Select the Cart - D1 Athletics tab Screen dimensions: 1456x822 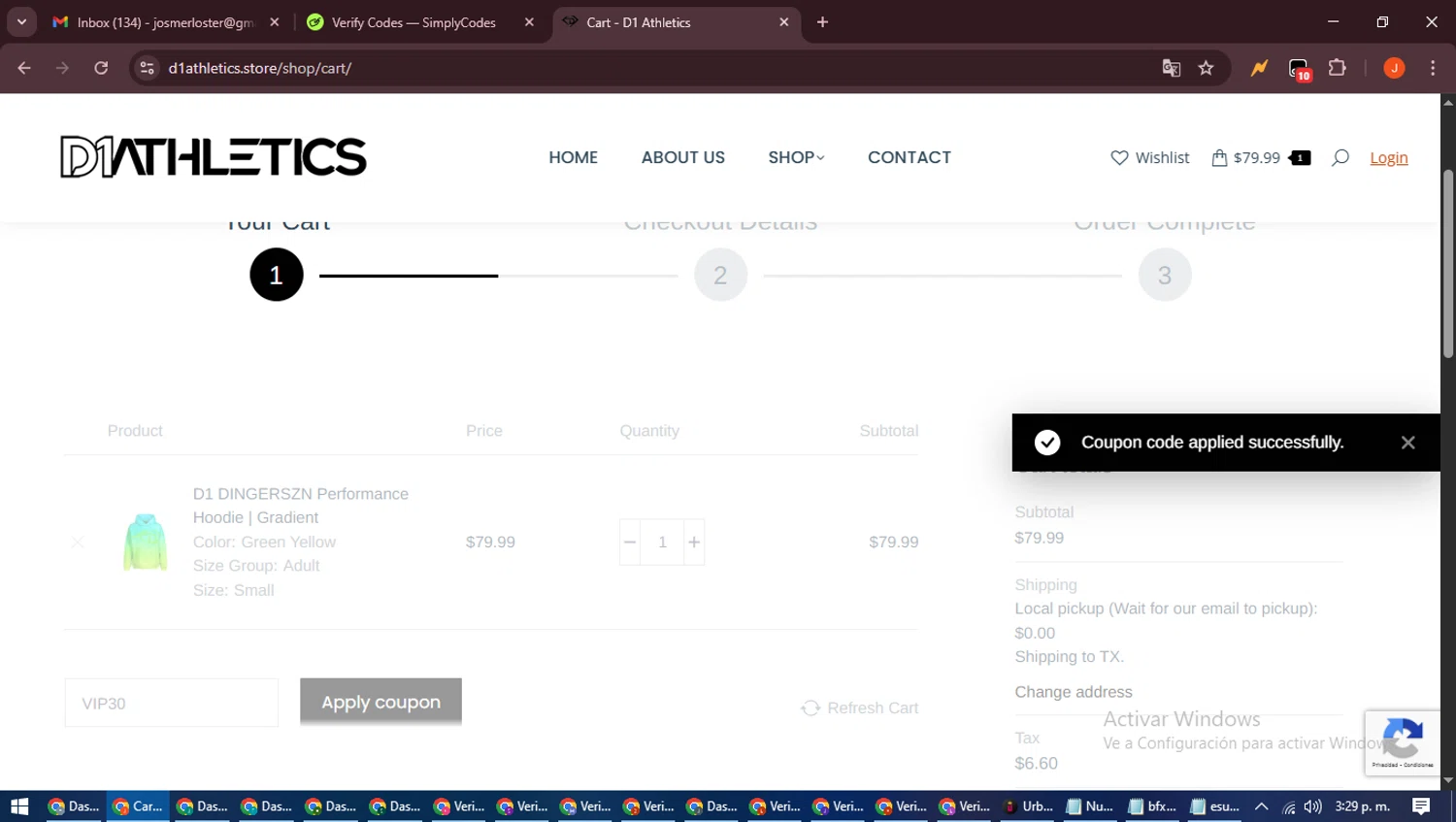[x=677, y=22]
